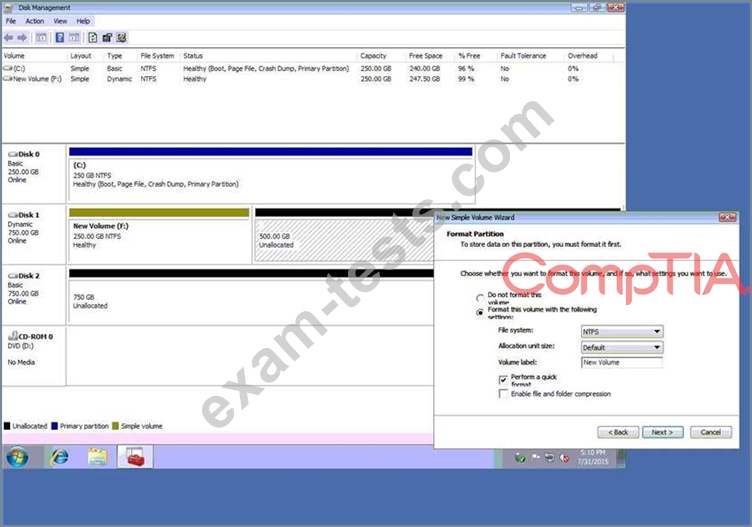Open the Properties toolbar icon
The width and height of the screenshot is (752, 527).
[107, 37]
